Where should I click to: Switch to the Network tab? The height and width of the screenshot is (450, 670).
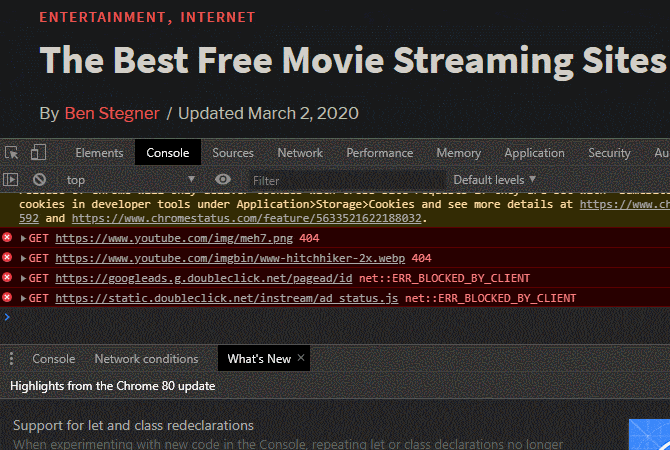(x=300, y=153)
